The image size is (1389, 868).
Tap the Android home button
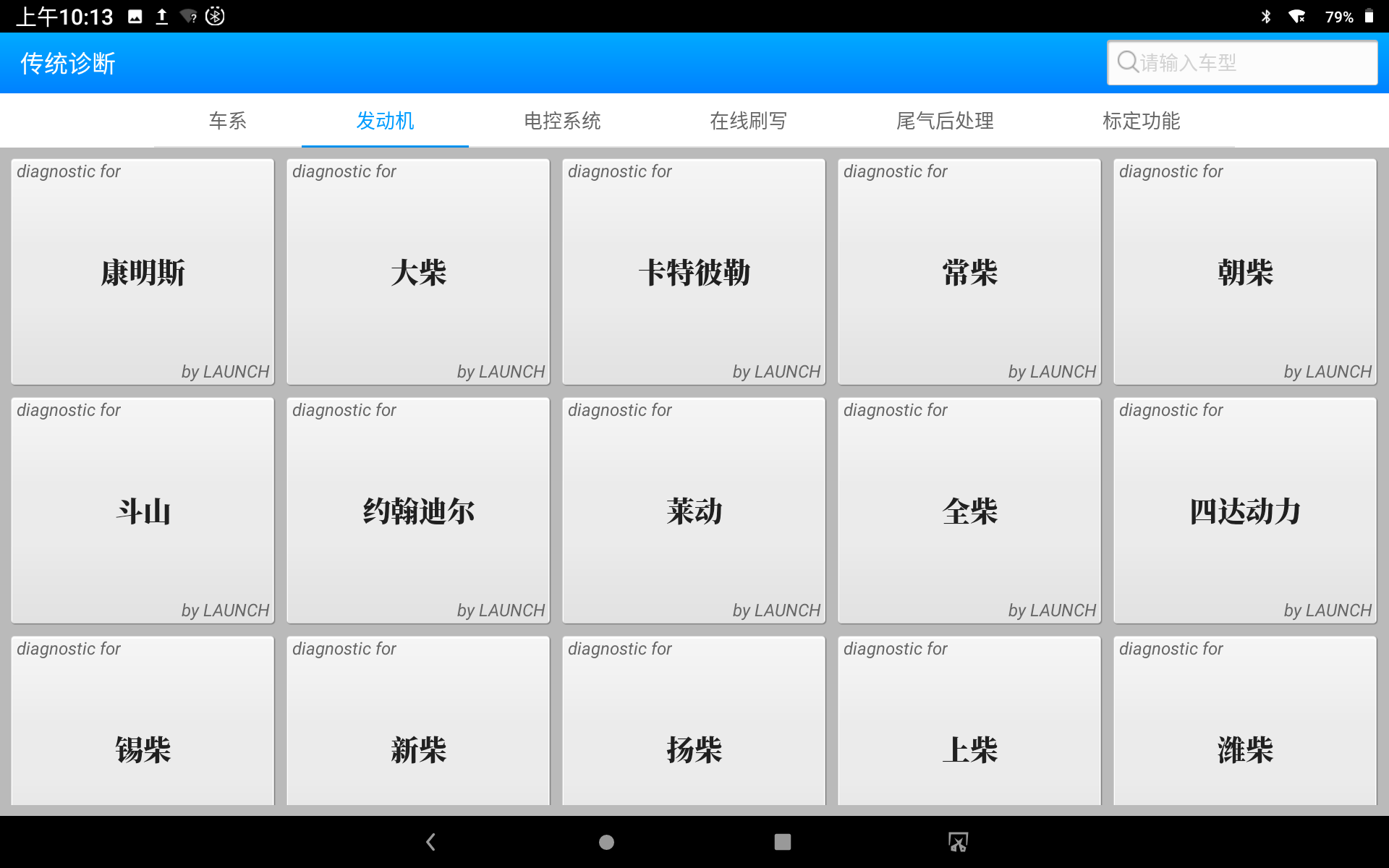click(606, 842)
